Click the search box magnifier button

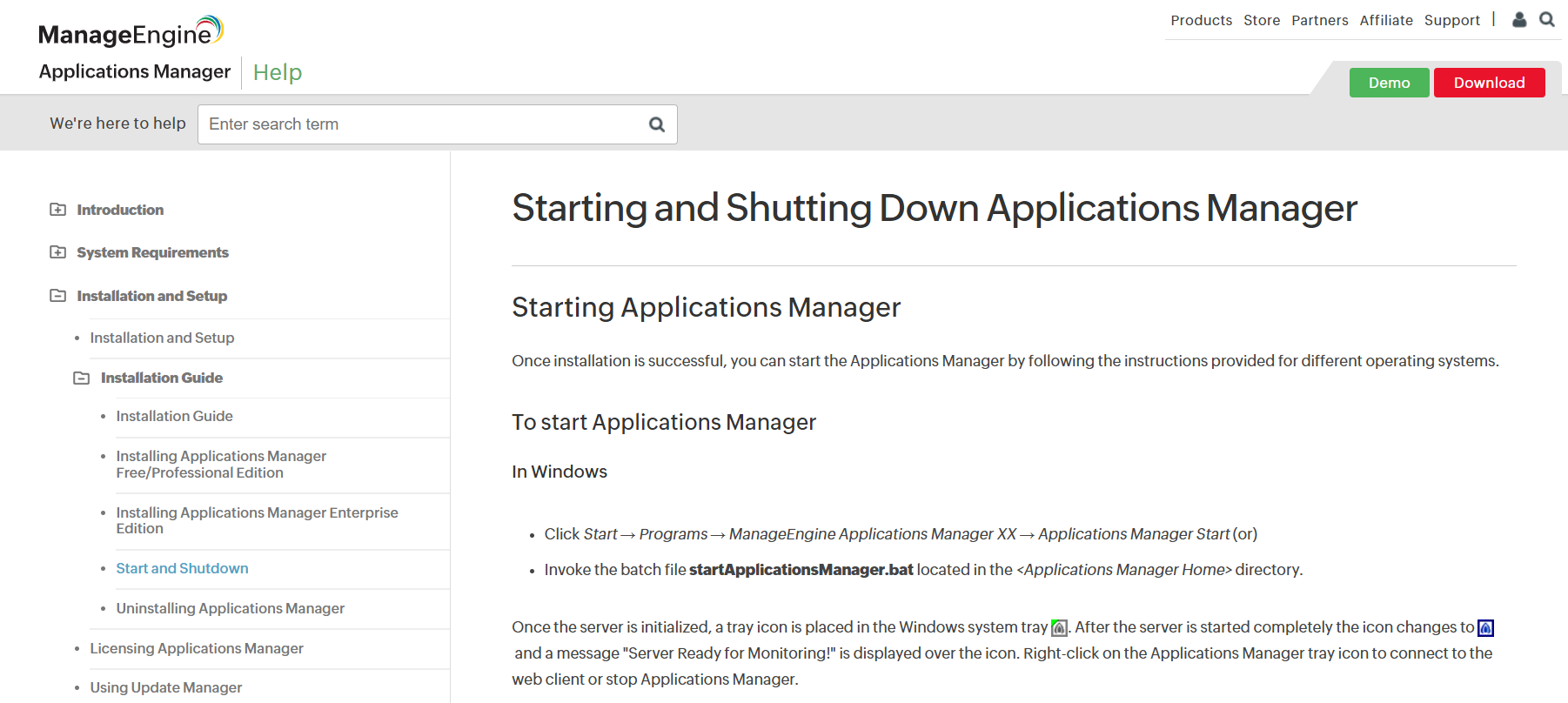pyautogui.click(x=657, y=124)
